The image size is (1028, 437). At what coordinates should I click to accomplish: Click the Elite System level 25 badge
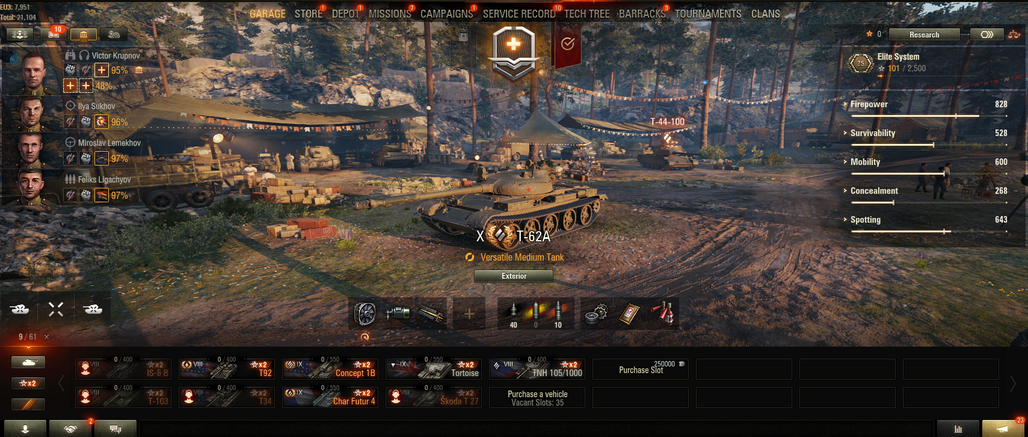(860, 63)
